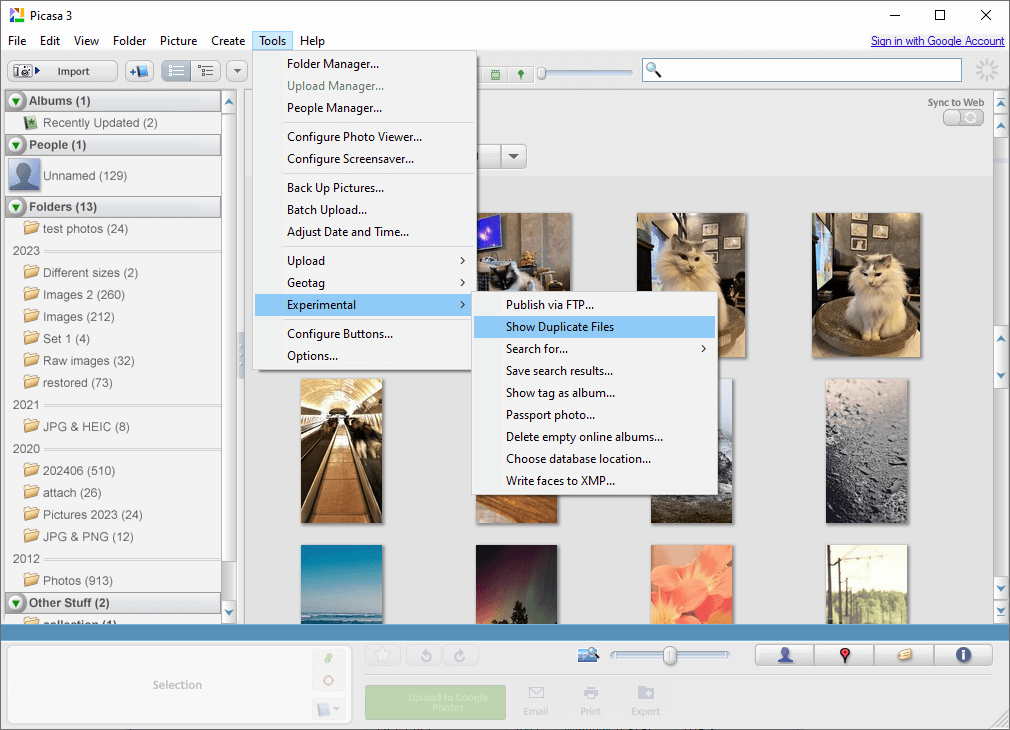Open the Places map pin panel

(844, 655)
